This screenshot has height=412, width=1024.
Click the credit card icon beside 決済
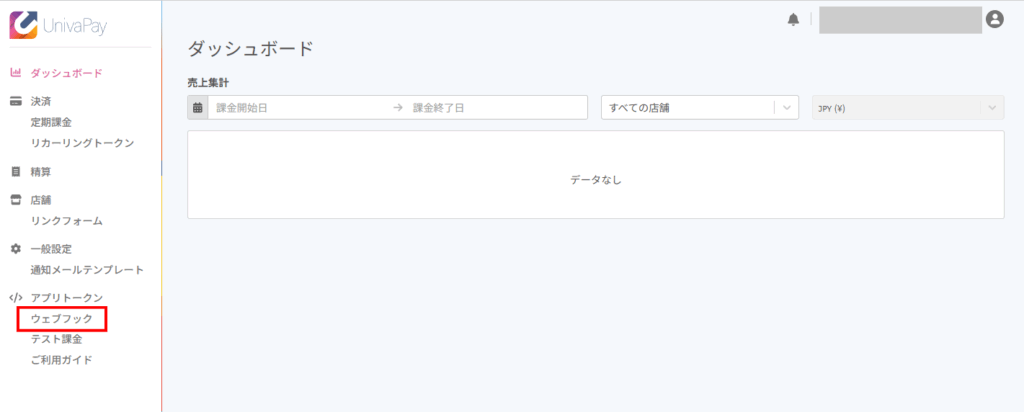point(16,101)
